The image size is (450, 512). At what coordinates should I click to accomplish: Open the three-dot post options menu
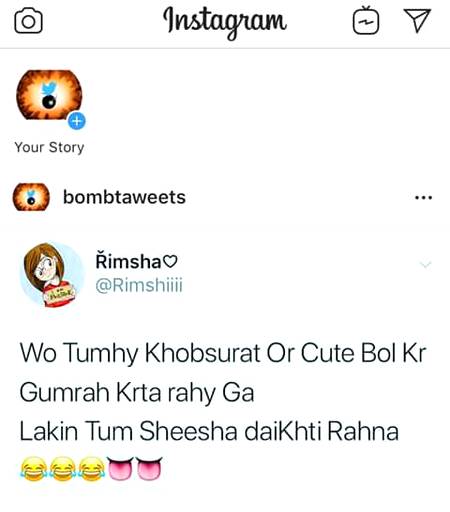423,198
